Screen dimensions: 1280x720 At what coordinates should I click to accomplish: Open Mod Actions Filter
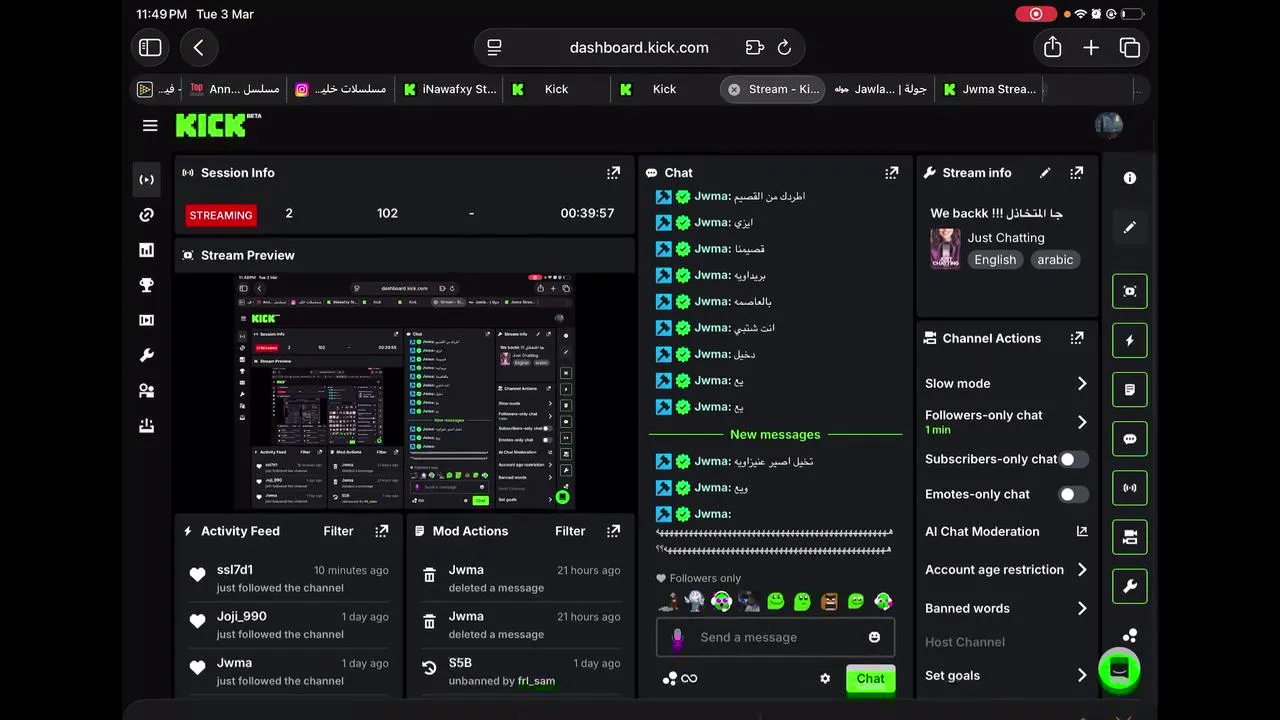570,531
